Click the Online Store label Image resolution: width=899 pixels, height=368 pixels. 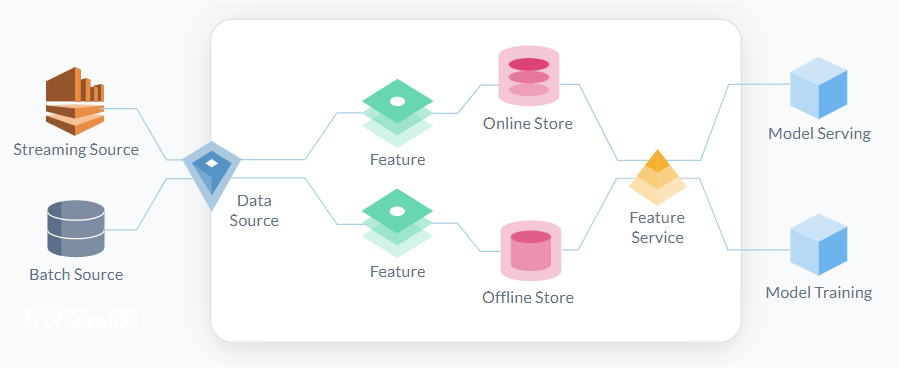528,123
